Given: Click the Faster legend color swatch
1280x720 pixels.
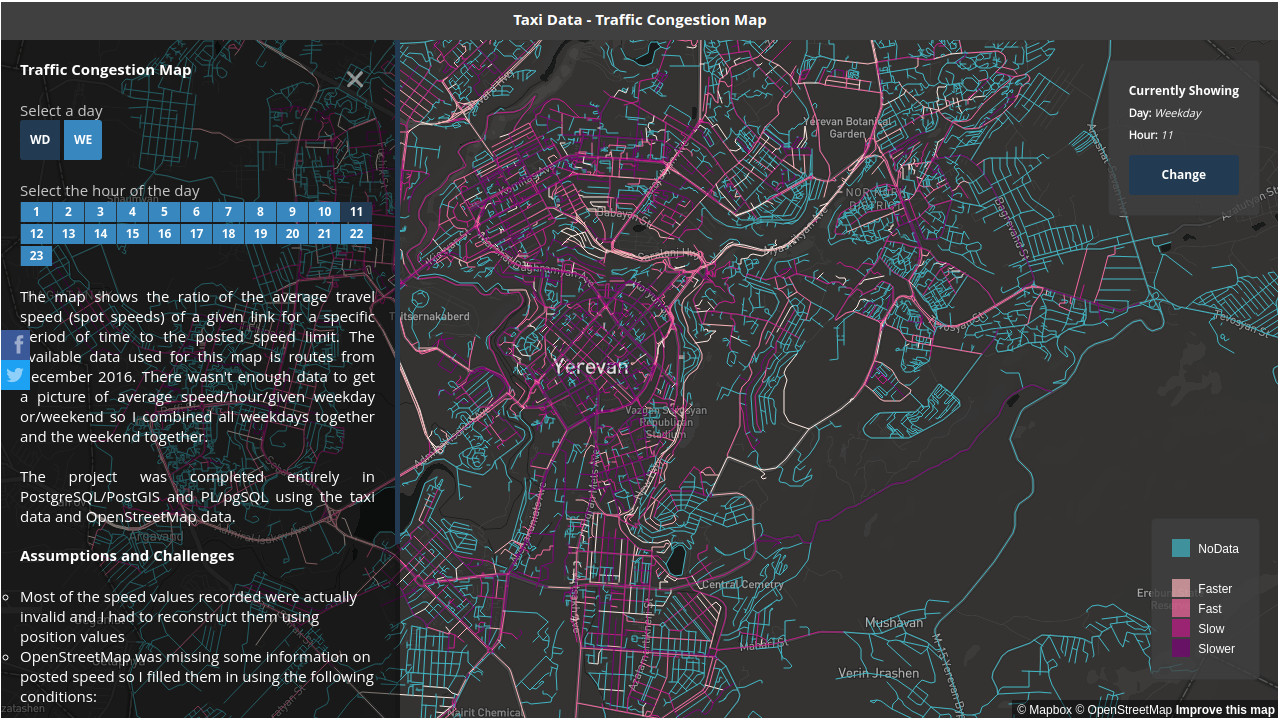Looking at the screenshot, I should tap(1181, 589).
